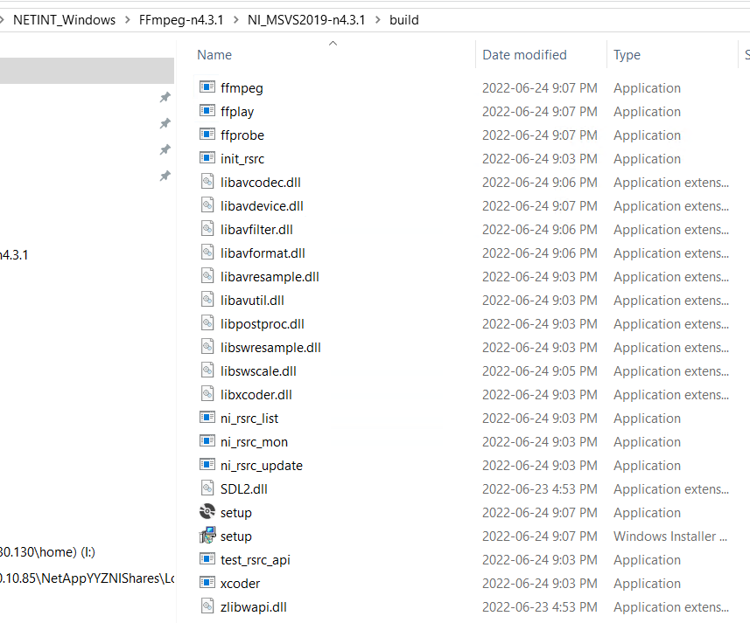750x623 pixels.
Task: Select the ni_rsrc_mon file name
Action: pos(254,442)
